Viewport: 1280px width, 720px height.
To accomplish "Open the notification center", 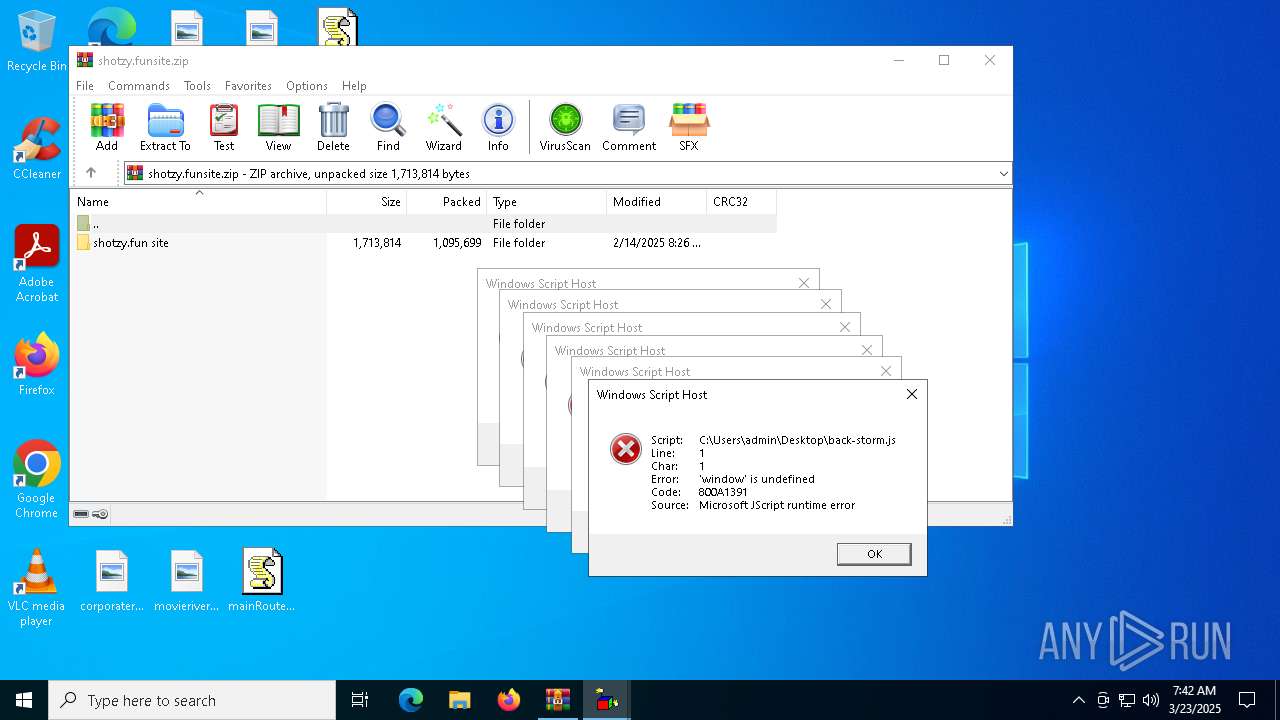I will 1247,700.
